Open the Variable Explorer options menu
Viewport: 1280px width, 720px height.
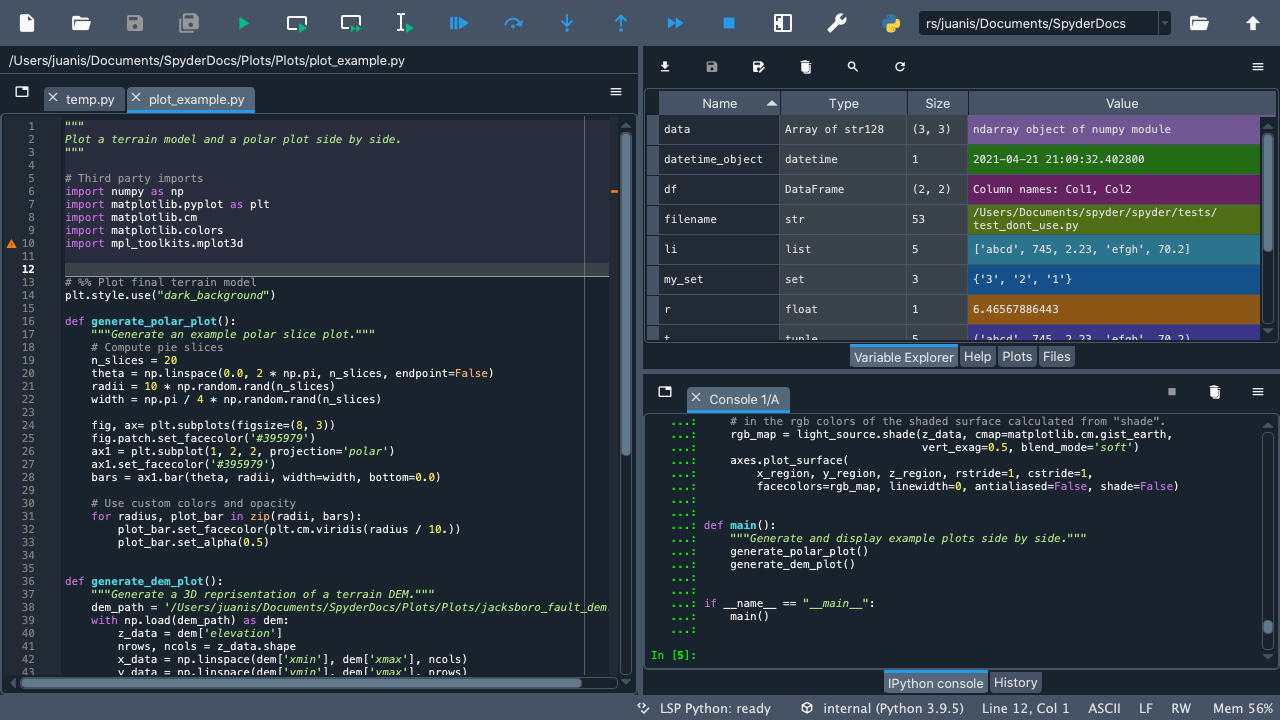pyautogui.click(x=1258, y=67)
